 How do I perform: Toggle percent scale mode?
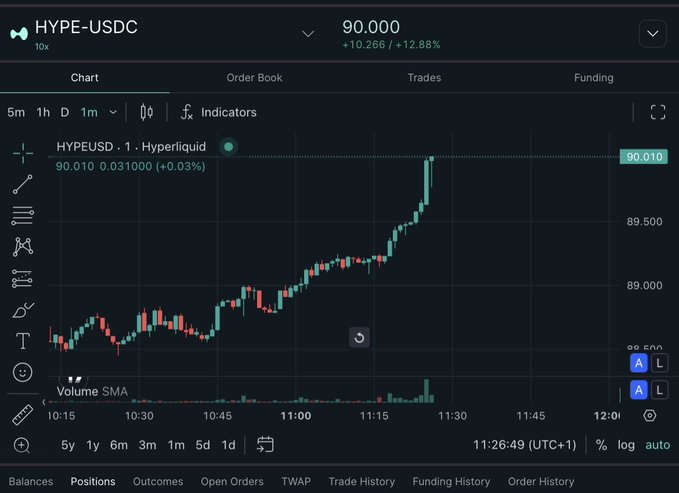(601, 445)
